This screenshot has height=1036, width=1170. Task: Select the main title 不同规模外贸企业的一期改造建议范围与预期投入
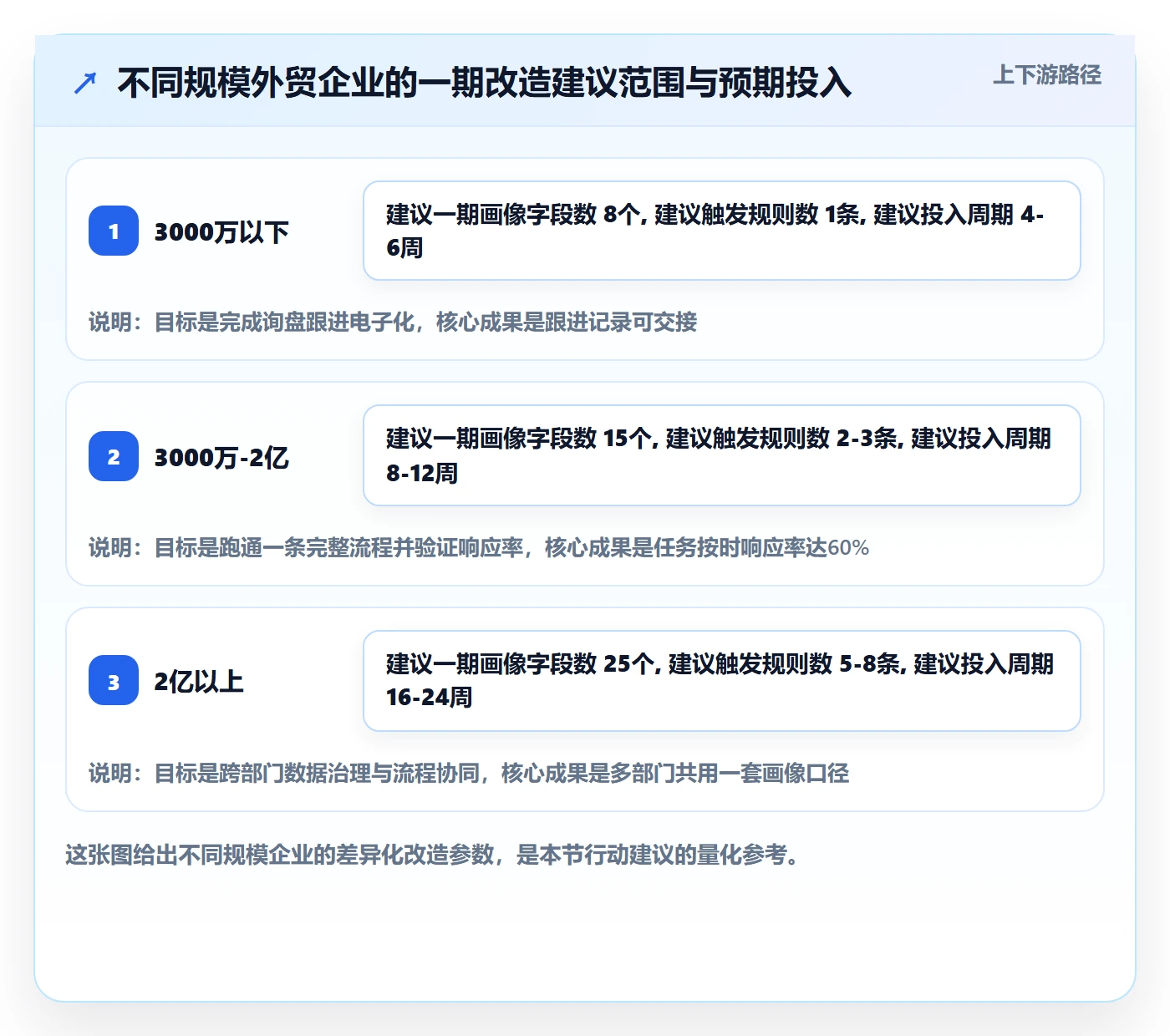[x=484, y=83]
